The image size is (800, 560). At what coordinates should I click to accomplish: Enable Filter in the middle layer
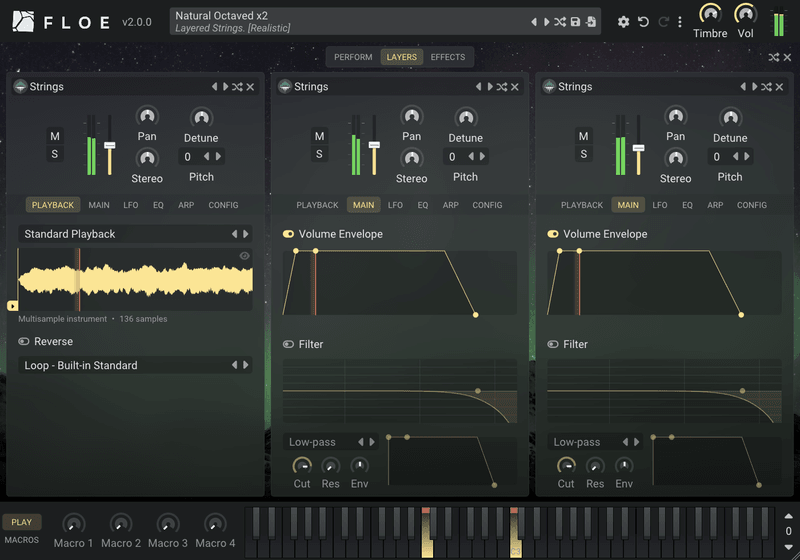[x=288, y=344]
